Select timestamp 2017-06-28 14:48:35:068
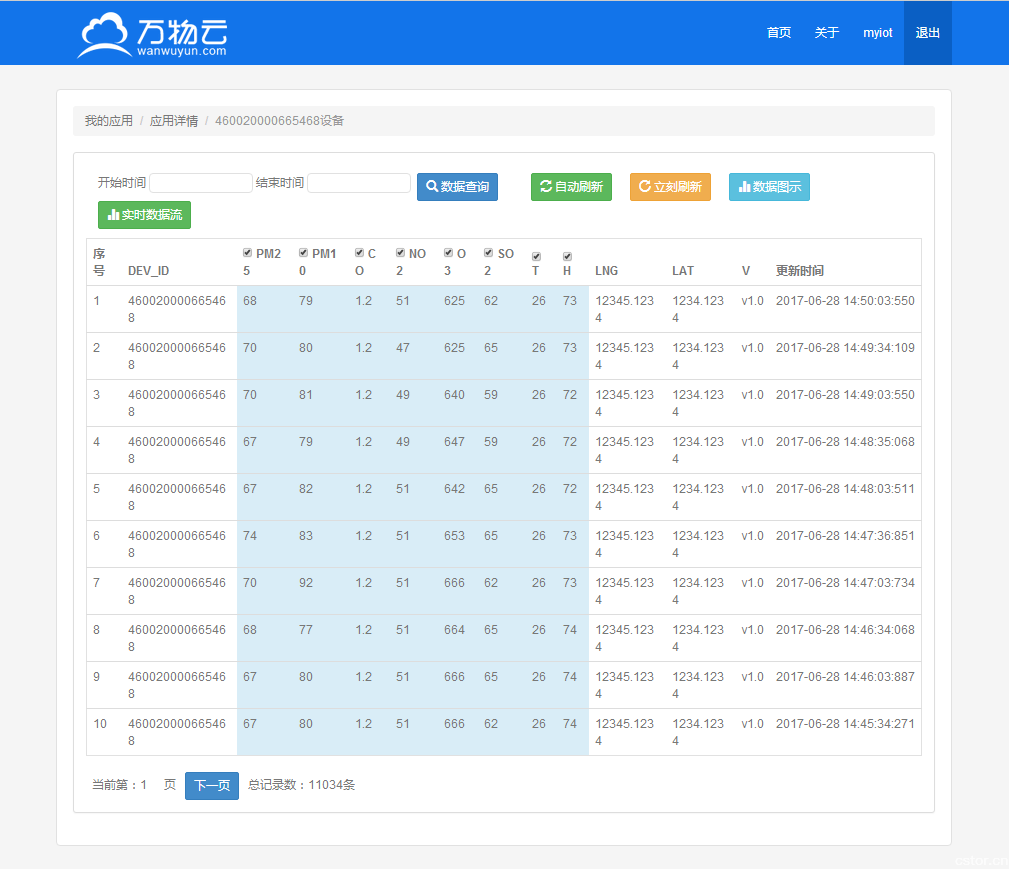The image size is (1009, 869). tap(845, 442)
